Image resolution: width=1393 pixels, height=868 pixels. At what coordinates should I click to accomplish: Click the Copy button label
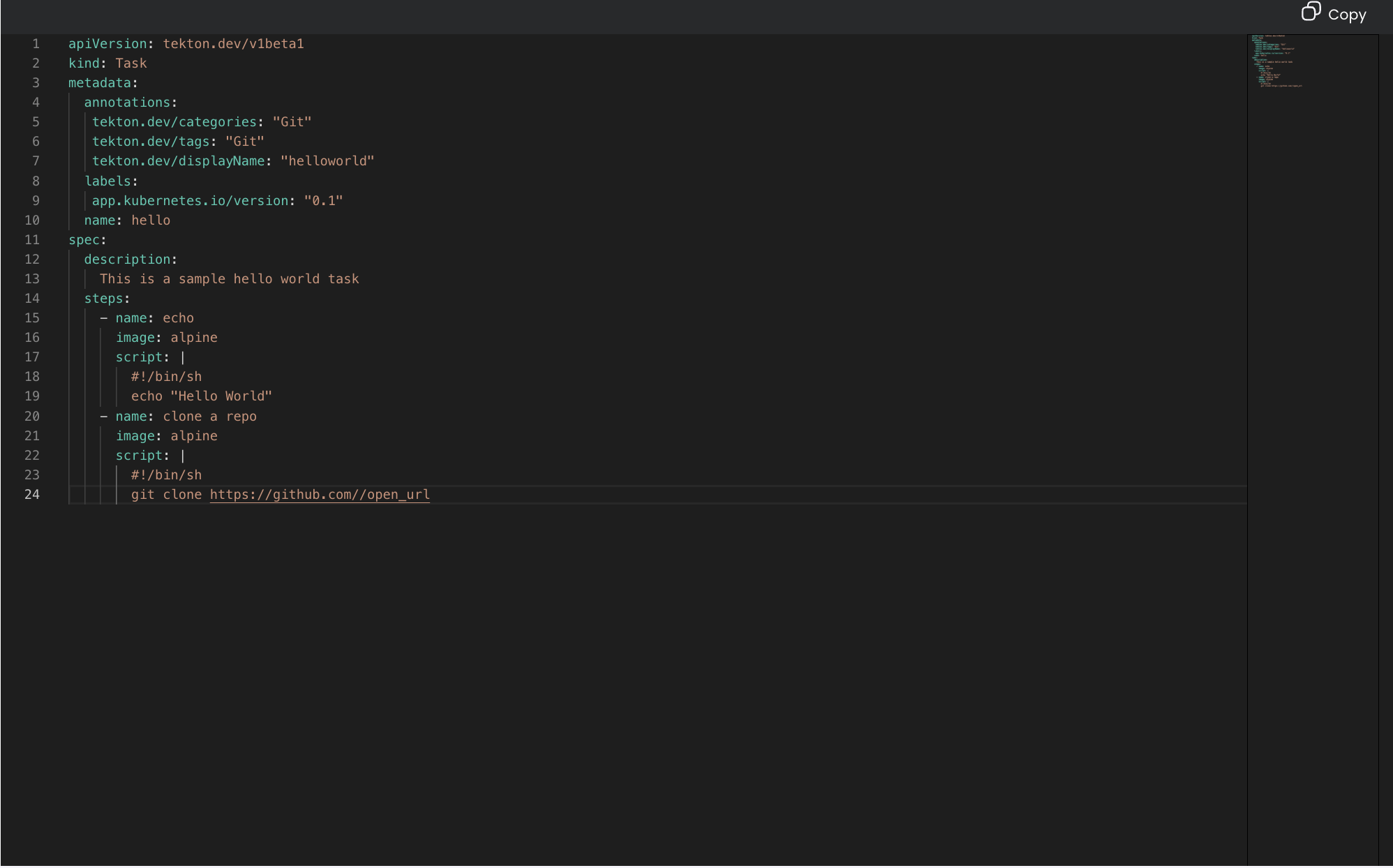[1346, 15]
